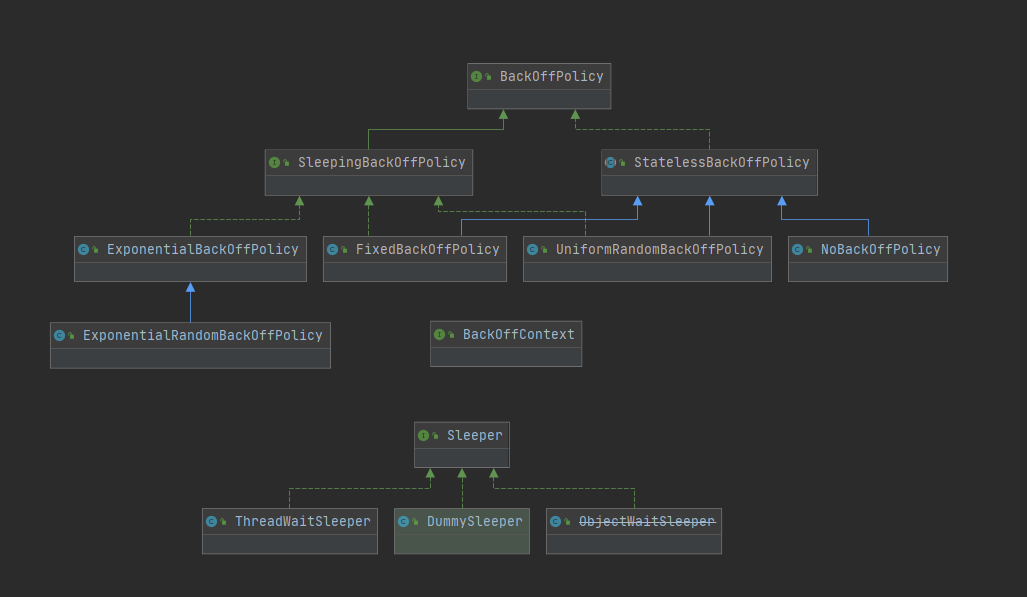Click the class icon beside UniformRandomBackOffPolicy
This screenshot has height=597, width=1027.
click(x=533, y=250)
